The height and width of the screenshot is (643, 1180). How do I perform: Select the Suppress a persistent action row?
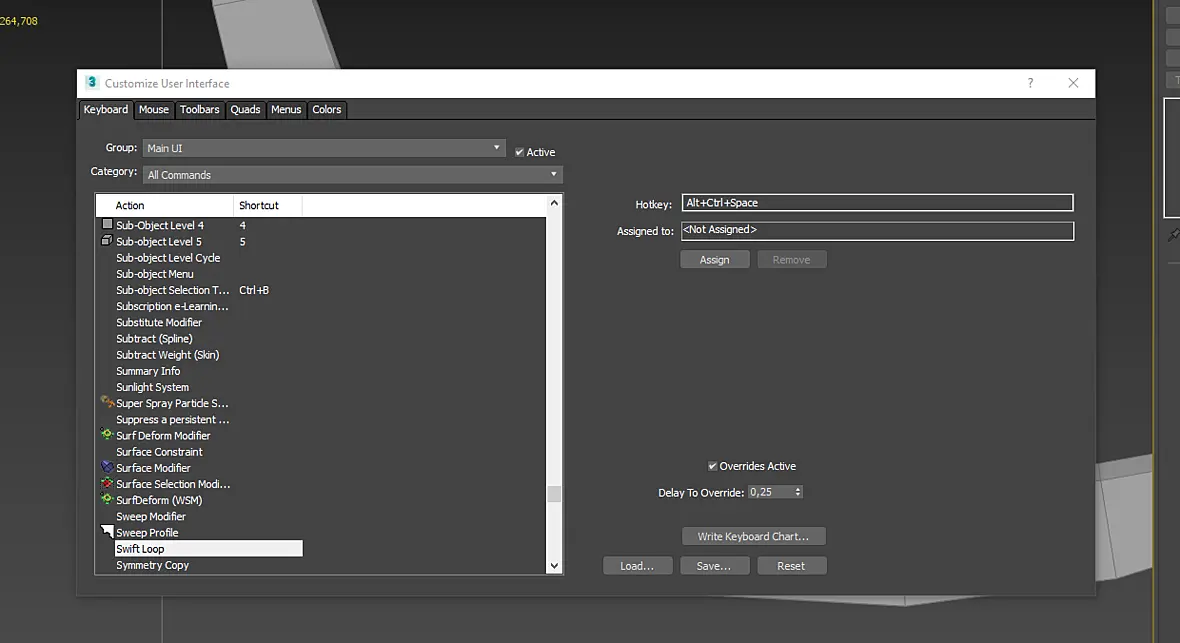click(172, 419)
